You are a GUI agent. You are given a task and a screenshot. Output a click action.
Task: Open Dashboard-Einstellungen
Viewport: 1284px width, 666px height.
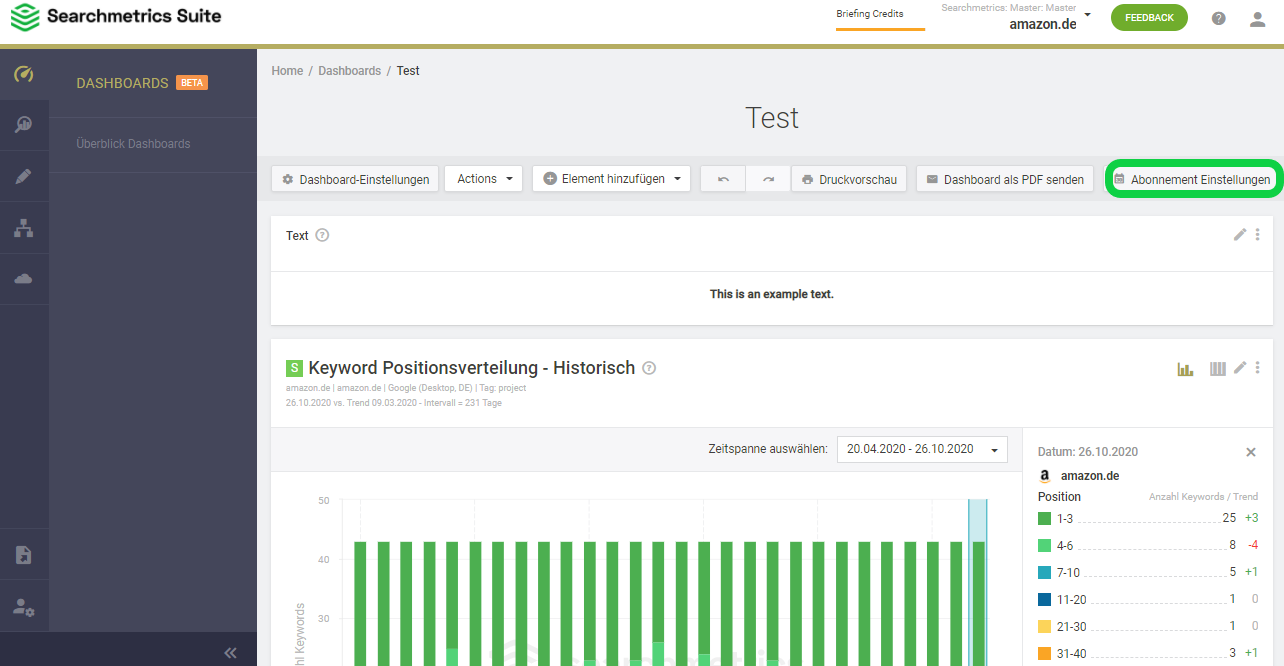pos(355,179)
